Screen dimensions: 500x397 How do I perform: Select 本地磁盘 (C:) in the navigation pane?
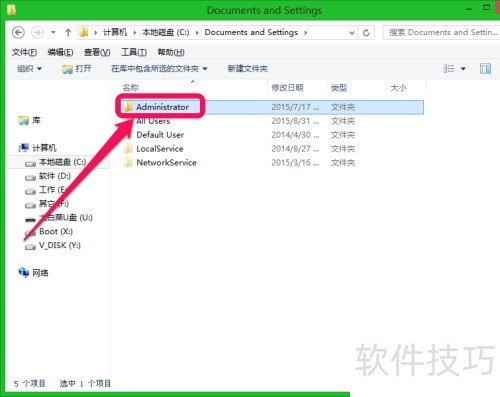pyautogui.click(x=63, y=162)
